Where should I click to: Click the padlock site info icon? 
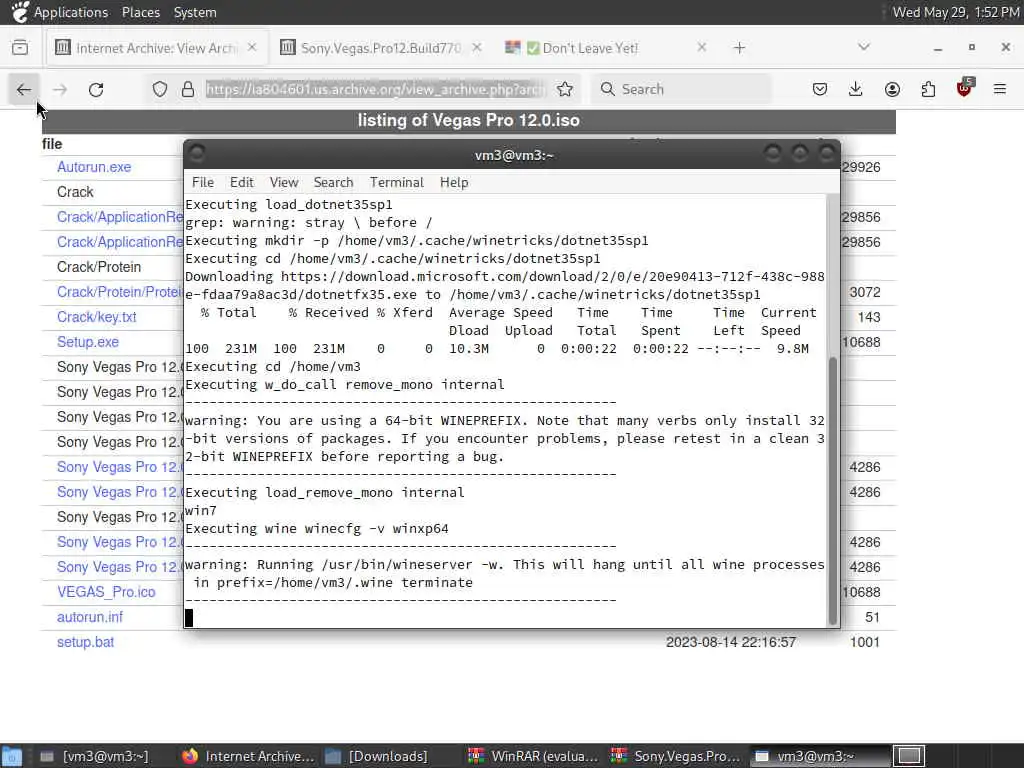click(188, 89)
